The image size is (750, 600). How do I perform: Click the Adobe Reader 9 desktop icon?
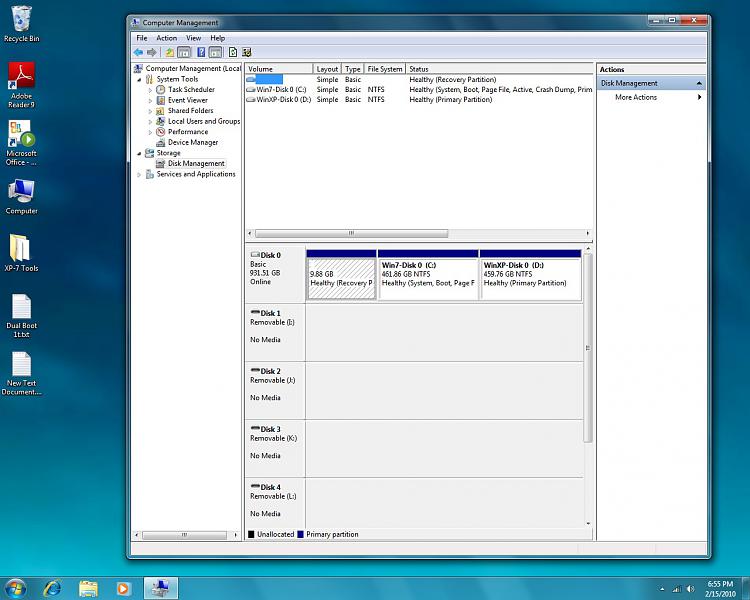tap(21, 85)
